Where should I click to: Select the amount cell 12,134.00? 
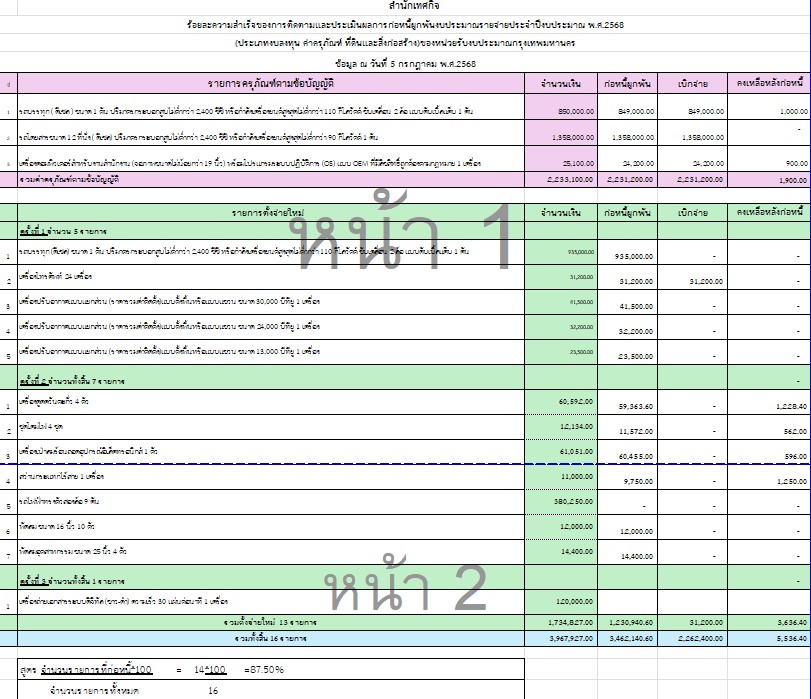click(x=561, y=427)
